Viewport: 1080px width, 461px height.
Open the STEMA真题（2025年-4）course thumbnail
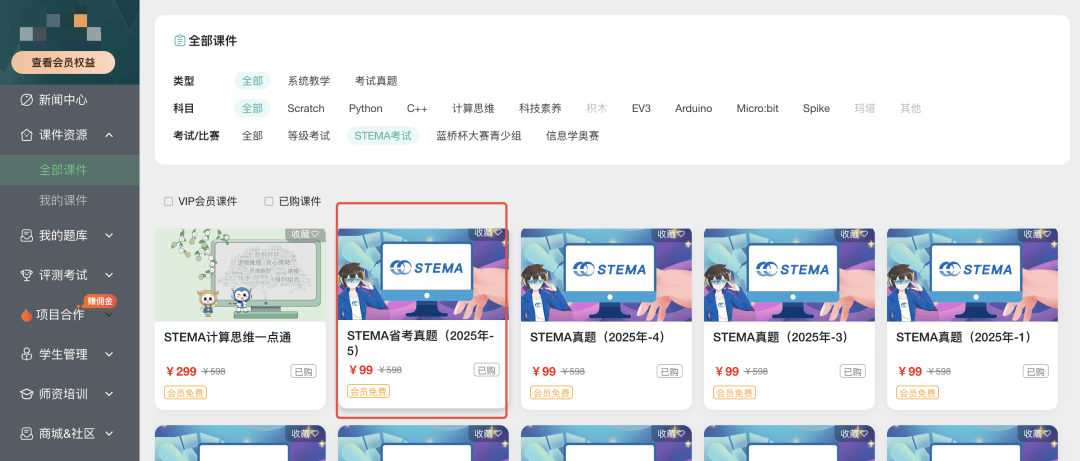coord(605,275)
